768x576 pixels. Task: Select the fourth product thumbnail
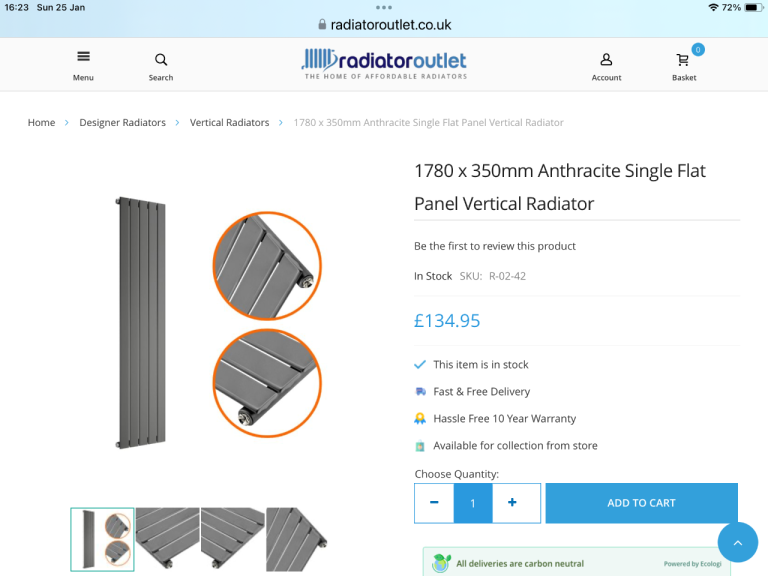coord(297,539)
